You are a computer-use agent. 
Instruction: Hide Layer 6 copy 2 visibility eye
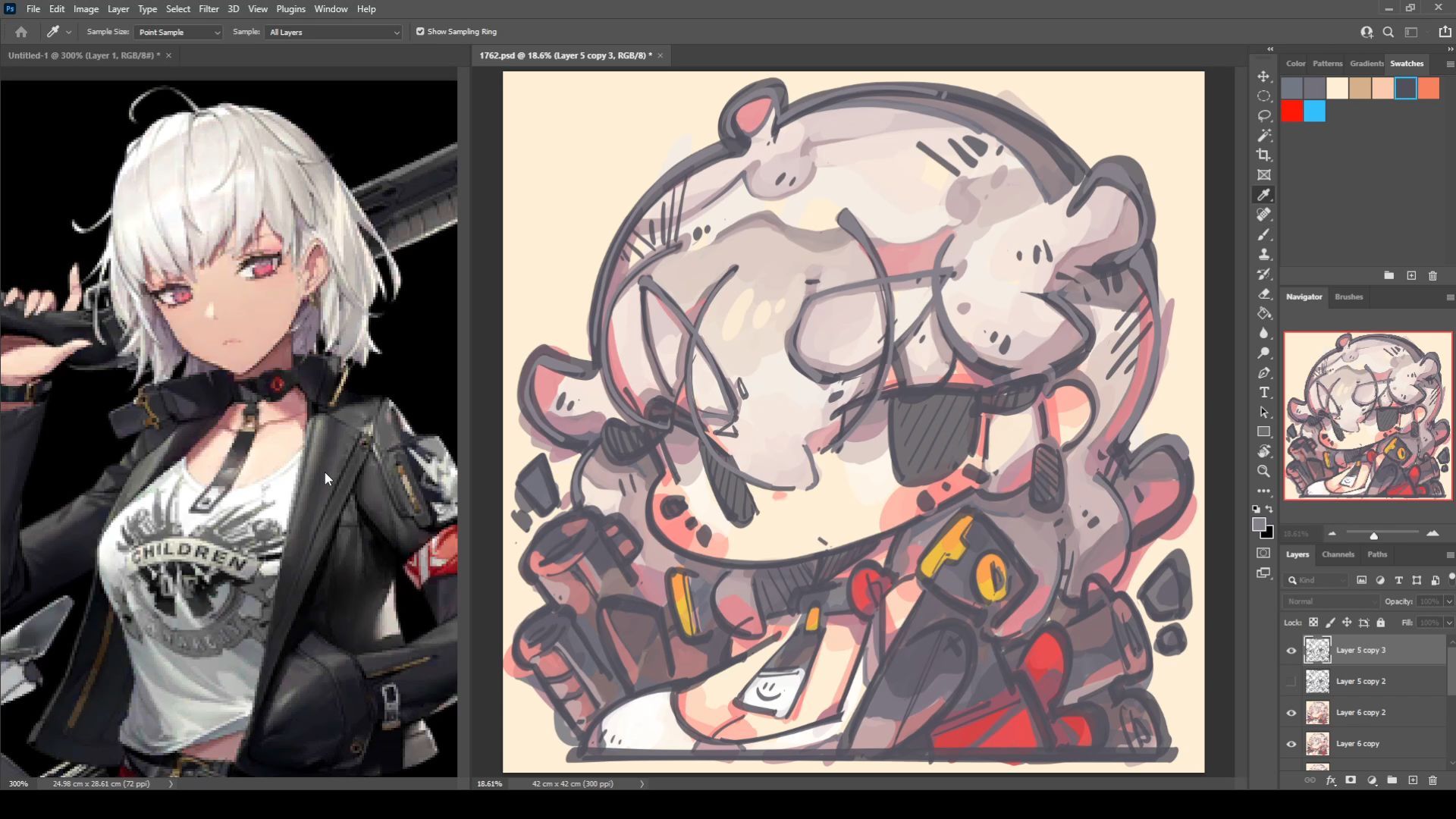(1291, 713)
